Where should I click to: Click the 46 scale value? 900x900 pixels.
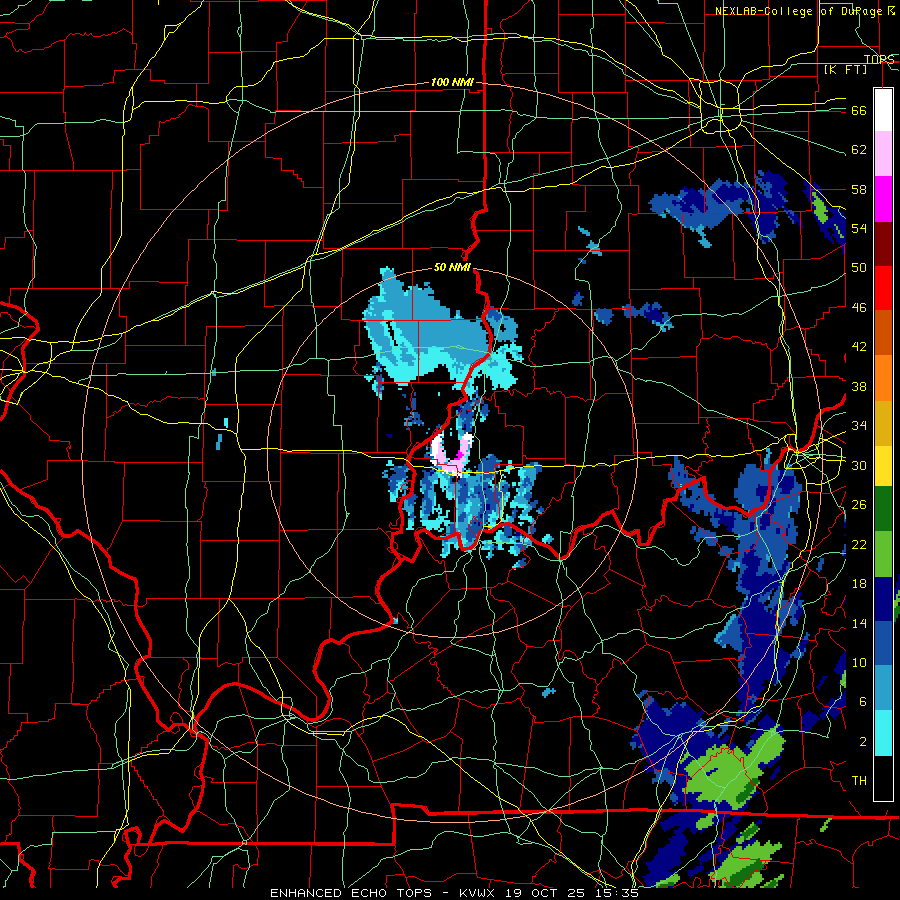[859, 308]
